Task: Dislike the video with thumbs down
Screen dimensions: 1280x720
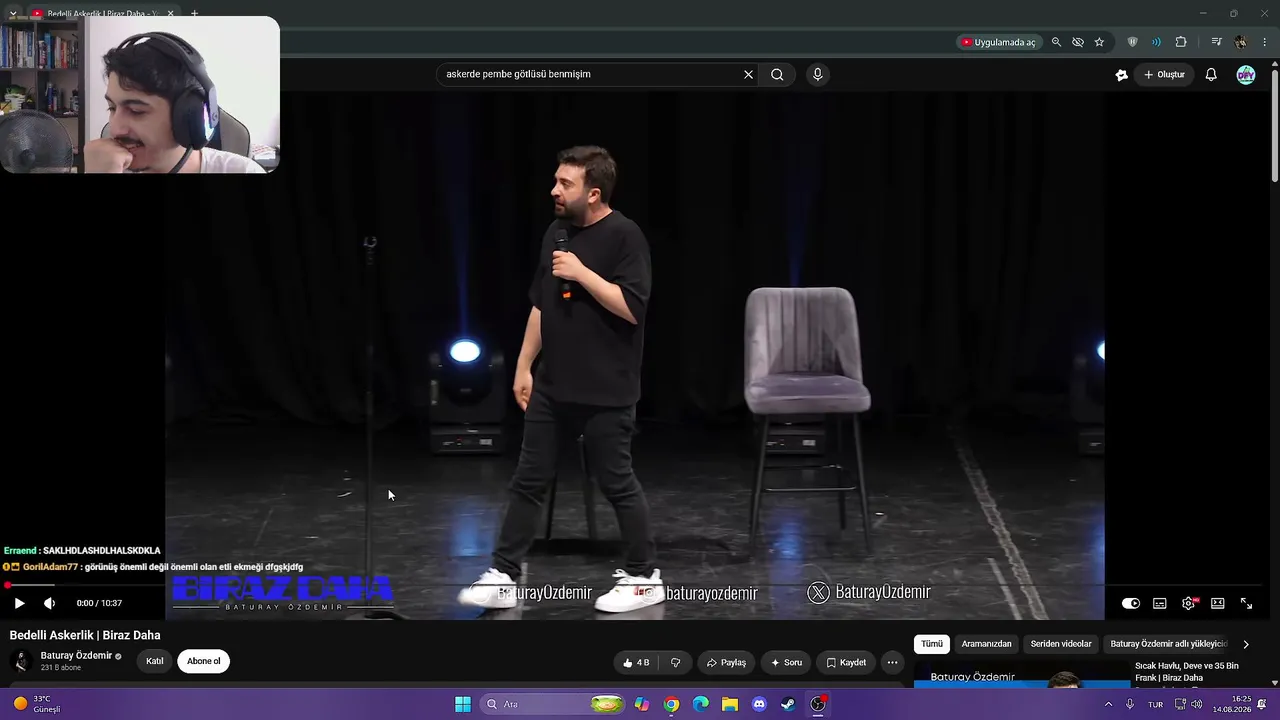Action: tap(675, 662)
